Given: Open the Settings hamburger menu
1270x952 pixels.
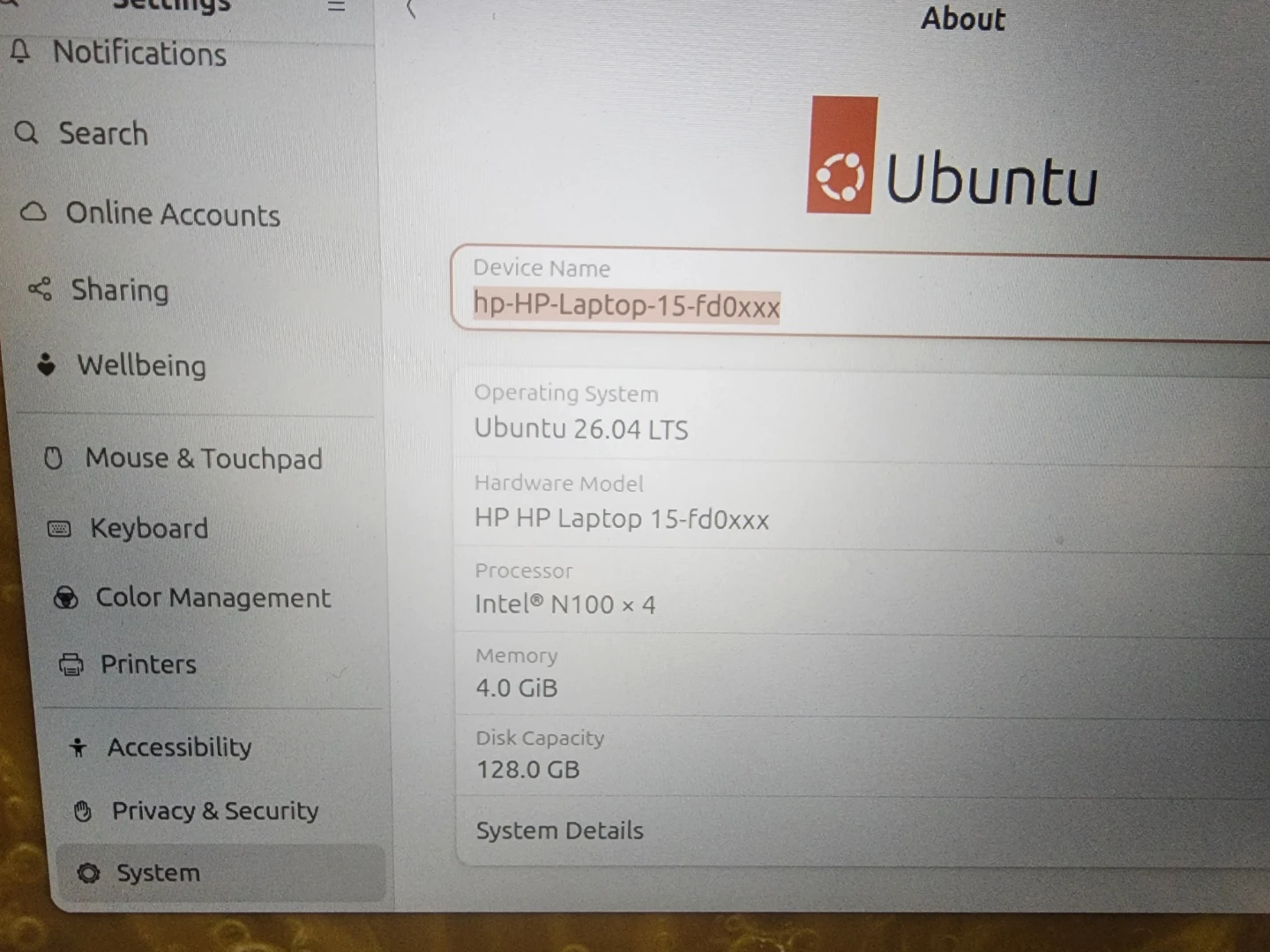Looking at the screenshot, I should [x=336, y=6].
